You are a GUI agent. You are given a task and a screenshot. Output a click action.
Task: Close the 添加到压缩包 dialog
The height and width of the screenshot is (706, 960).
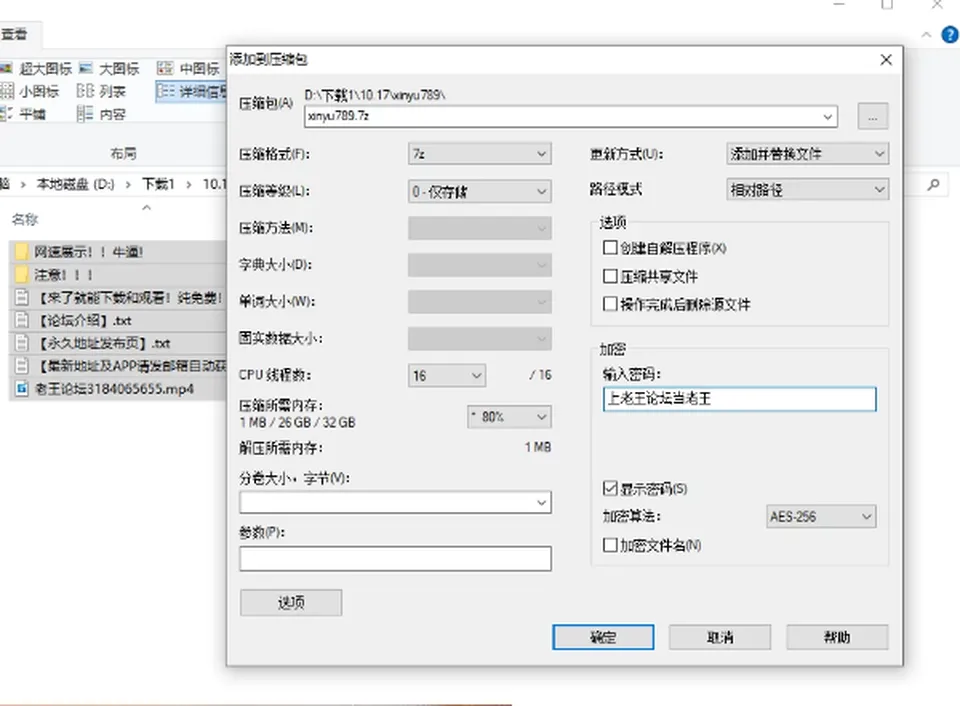[886, 60]
